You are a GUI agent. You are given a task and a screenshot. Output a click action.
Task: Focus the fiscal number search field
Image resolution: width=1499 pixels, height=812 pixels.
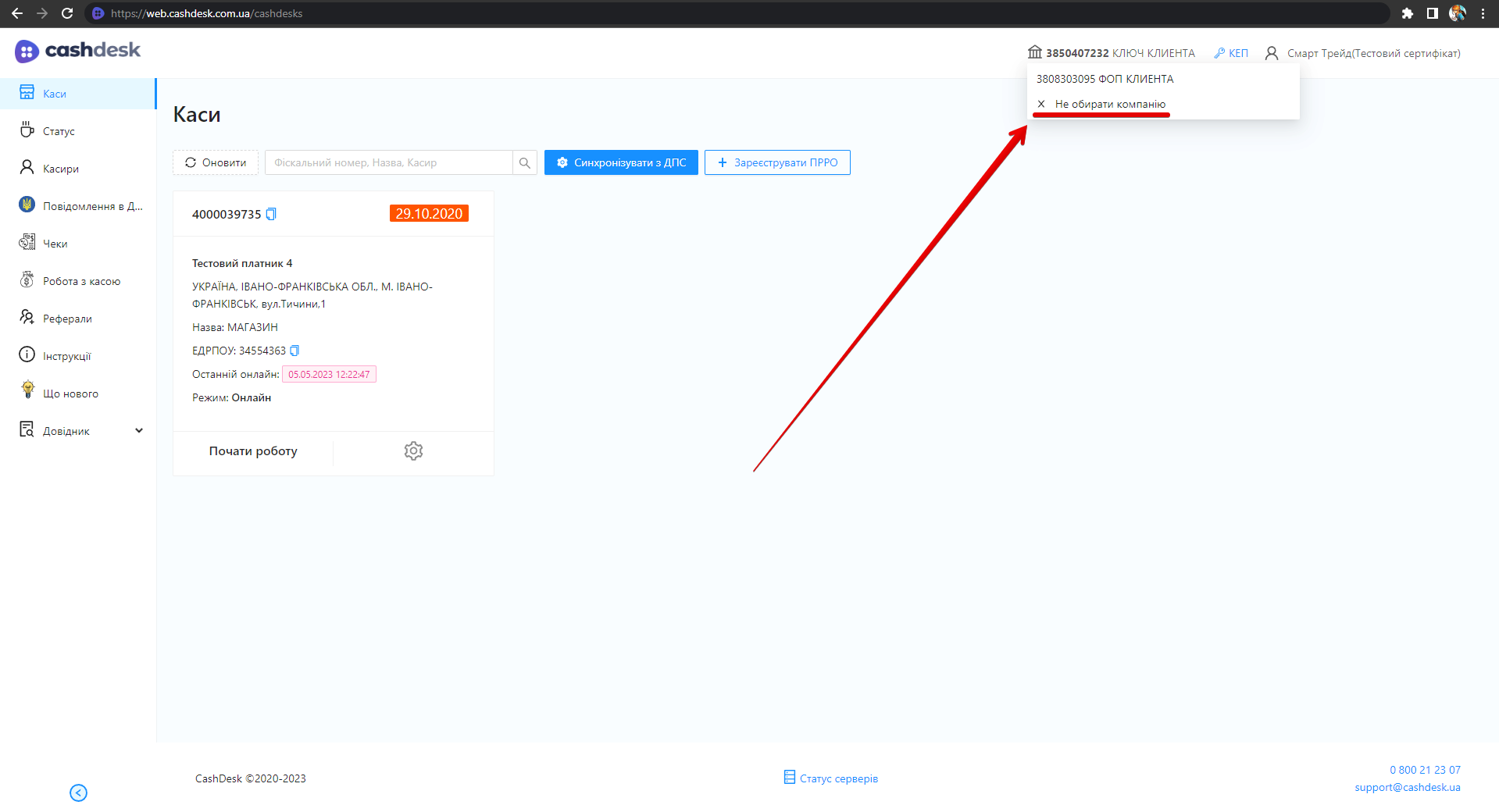click(389, 162)
